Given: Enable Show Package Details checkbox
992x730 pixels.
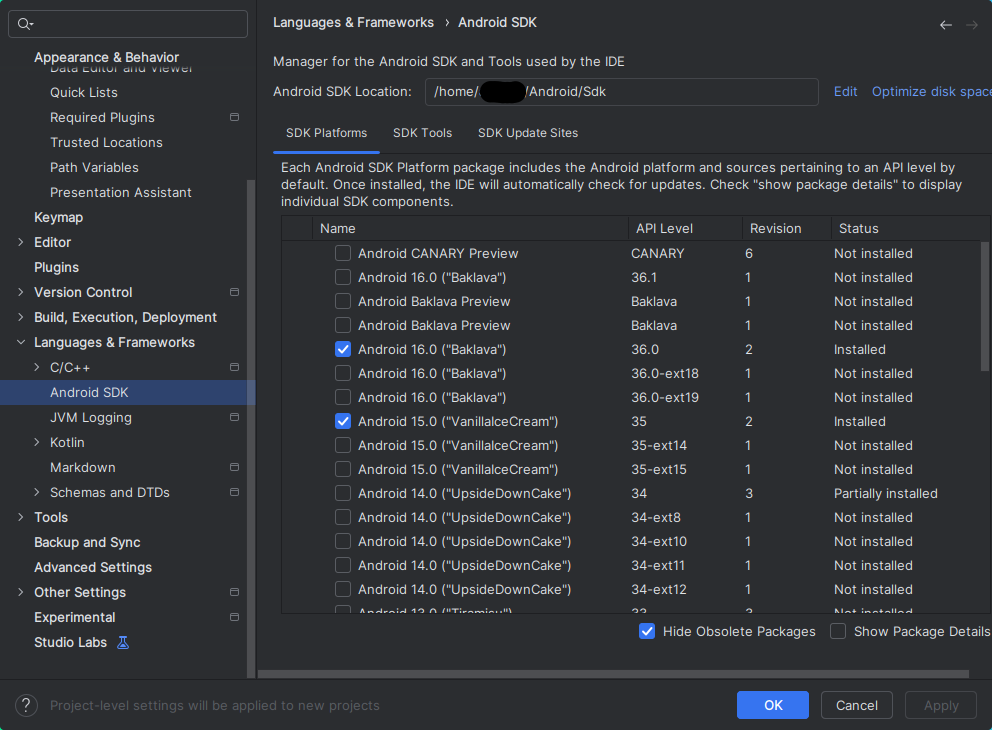Looking at the screenshot, I should (838, 631).
